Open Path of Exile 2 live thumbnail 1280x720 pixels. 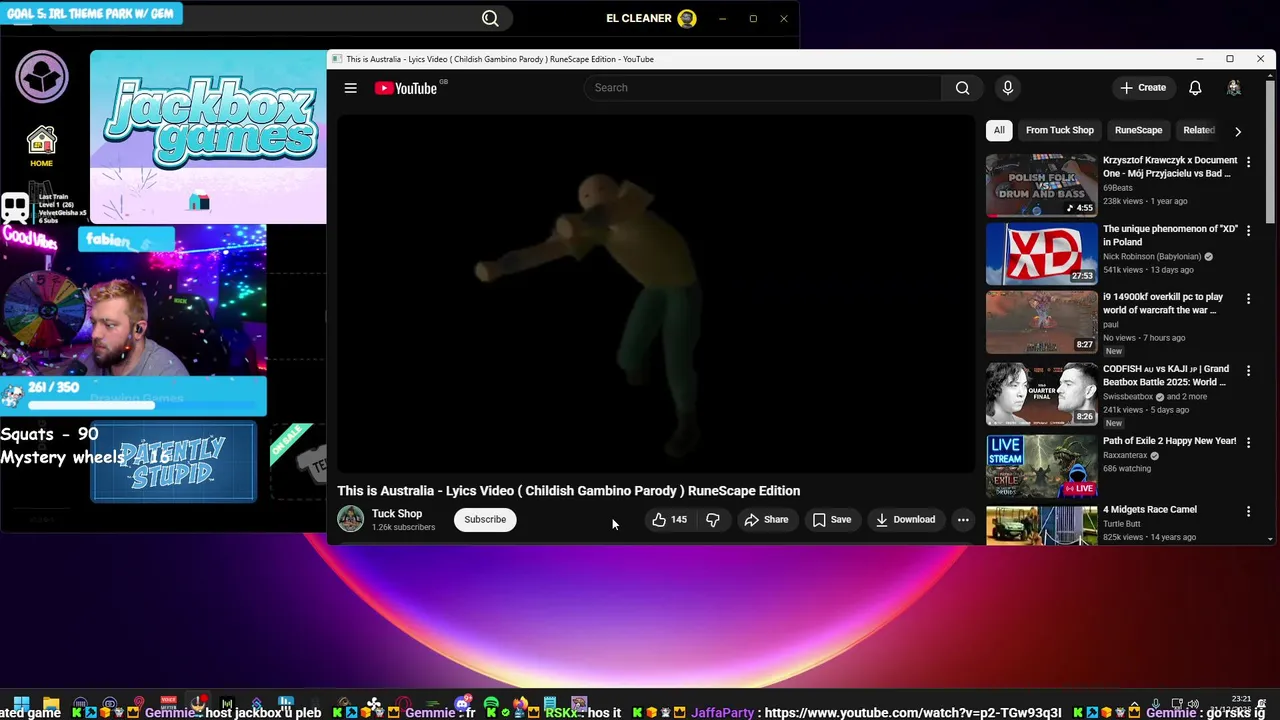1041,466
